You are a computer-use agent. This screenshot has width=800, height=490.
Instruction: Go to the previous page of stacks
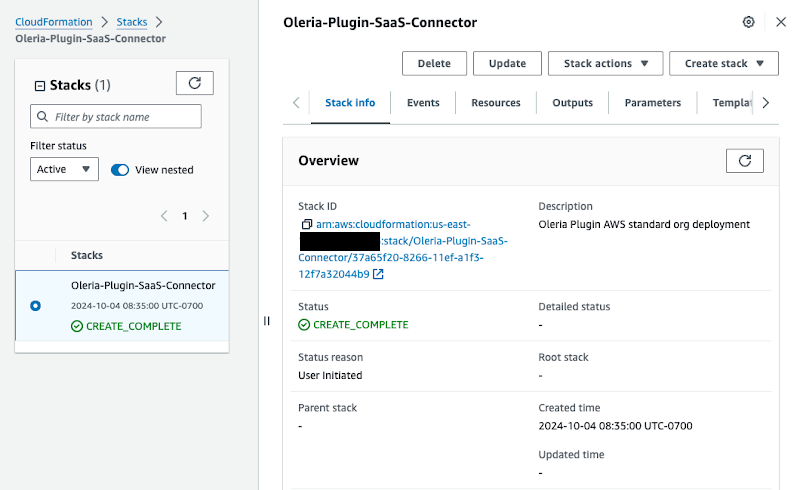tap(164, 216)
